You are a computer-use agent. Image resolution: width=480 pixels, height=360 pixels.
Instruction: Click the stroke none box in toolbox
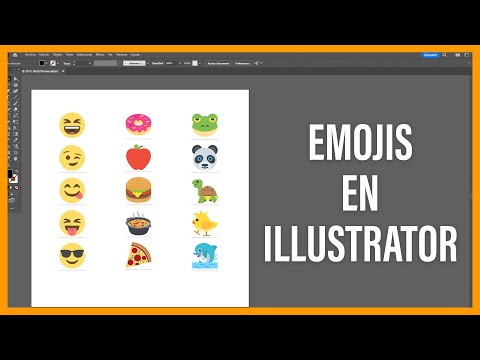pos(14,179)
